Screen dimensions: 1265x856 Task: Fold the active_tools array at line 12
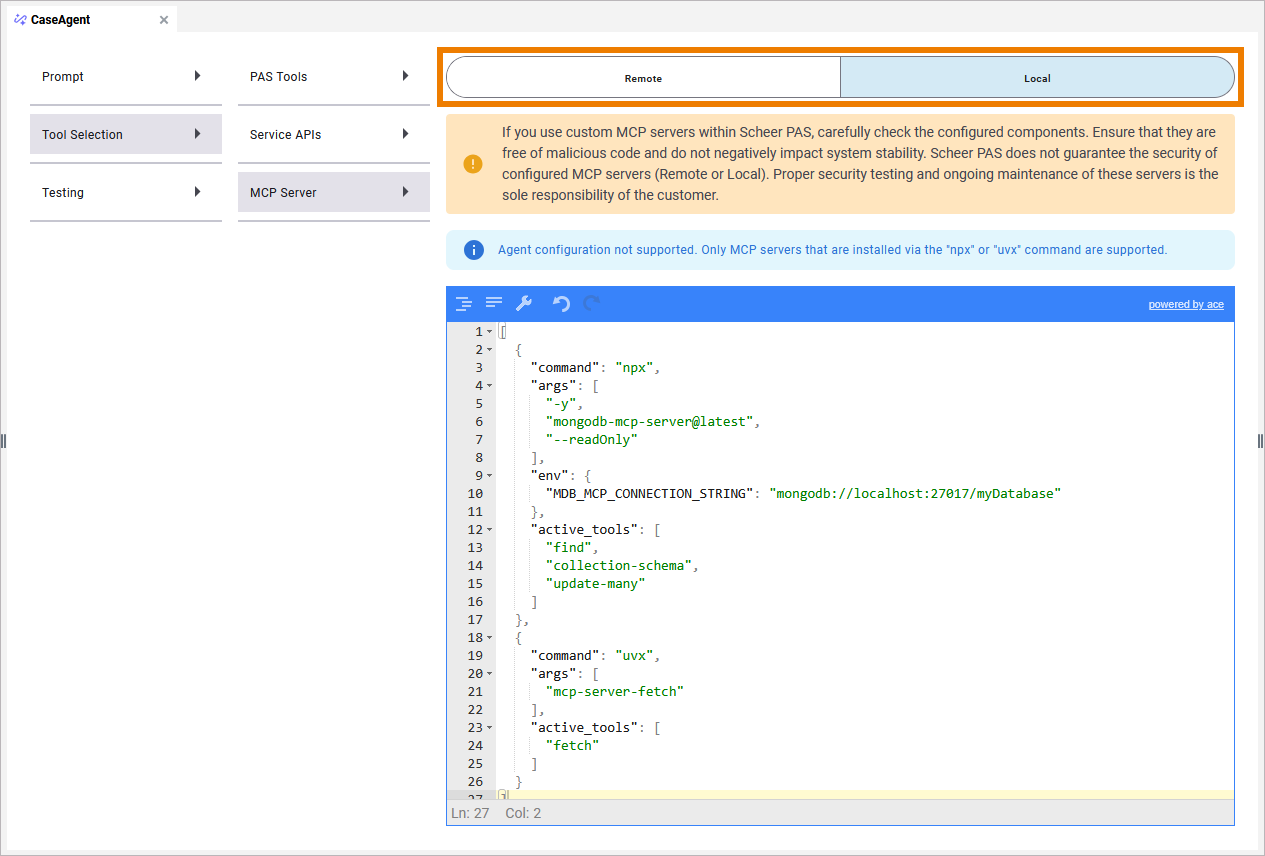pyautogui.click(x=490, y=530)
